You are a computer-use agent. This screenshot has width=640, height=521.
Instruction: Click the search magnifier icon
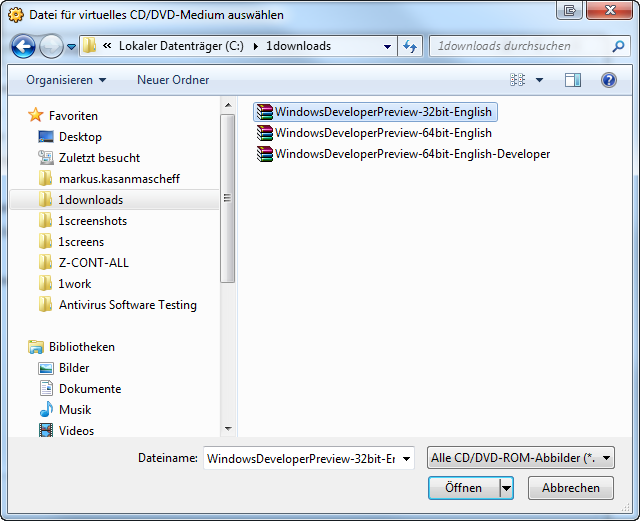(x=619, y=46)
